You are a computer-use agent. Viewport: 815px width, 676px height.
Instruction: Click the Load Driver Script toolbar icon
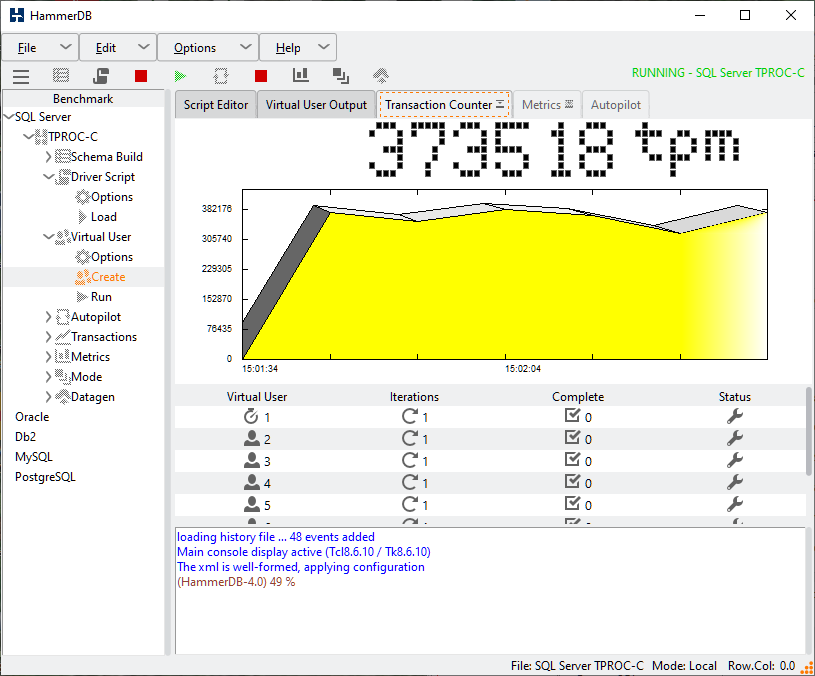[x=101, y=75]
